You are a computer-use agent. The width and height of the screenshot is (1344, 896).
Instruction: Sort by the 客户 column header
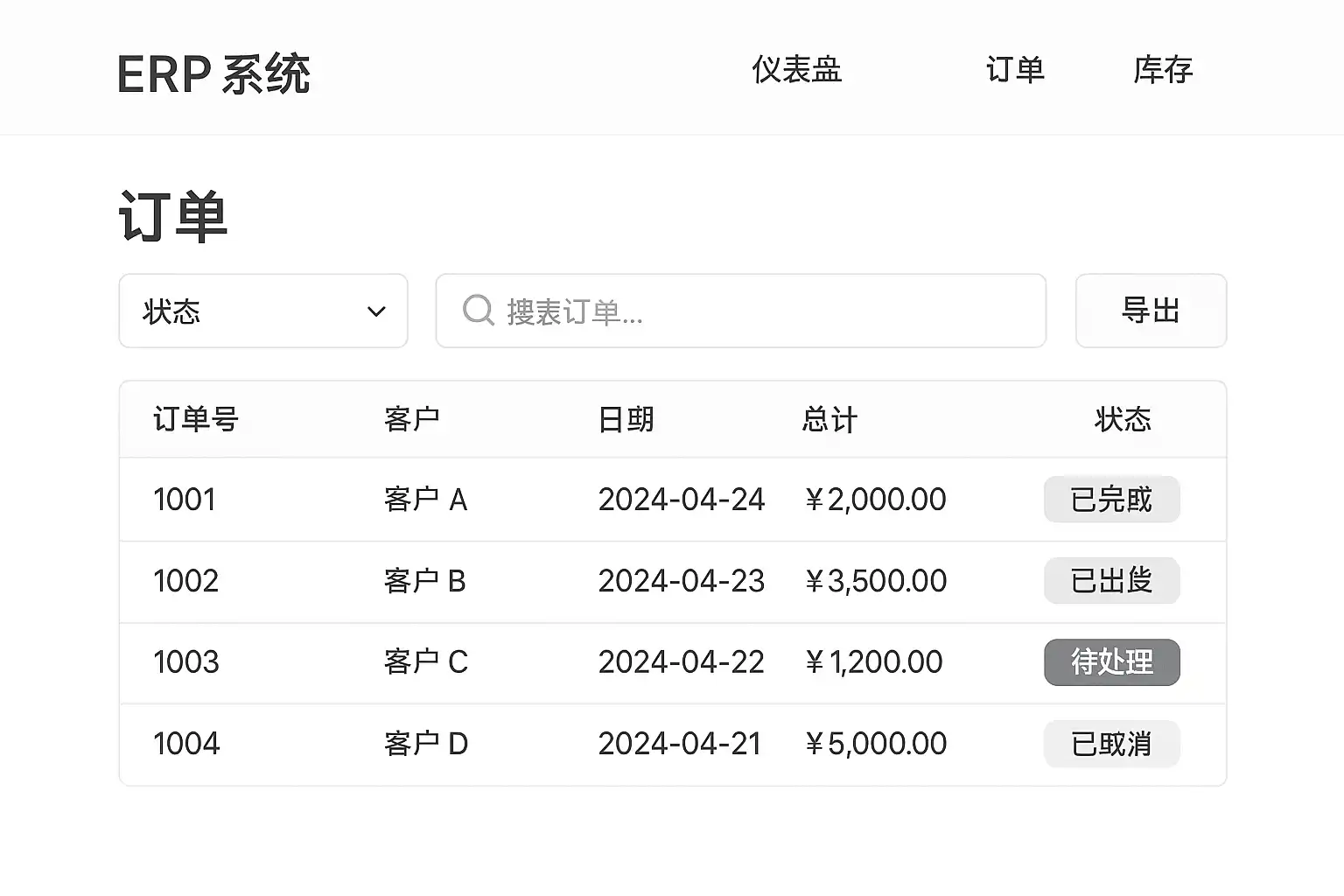pos(411,419)
